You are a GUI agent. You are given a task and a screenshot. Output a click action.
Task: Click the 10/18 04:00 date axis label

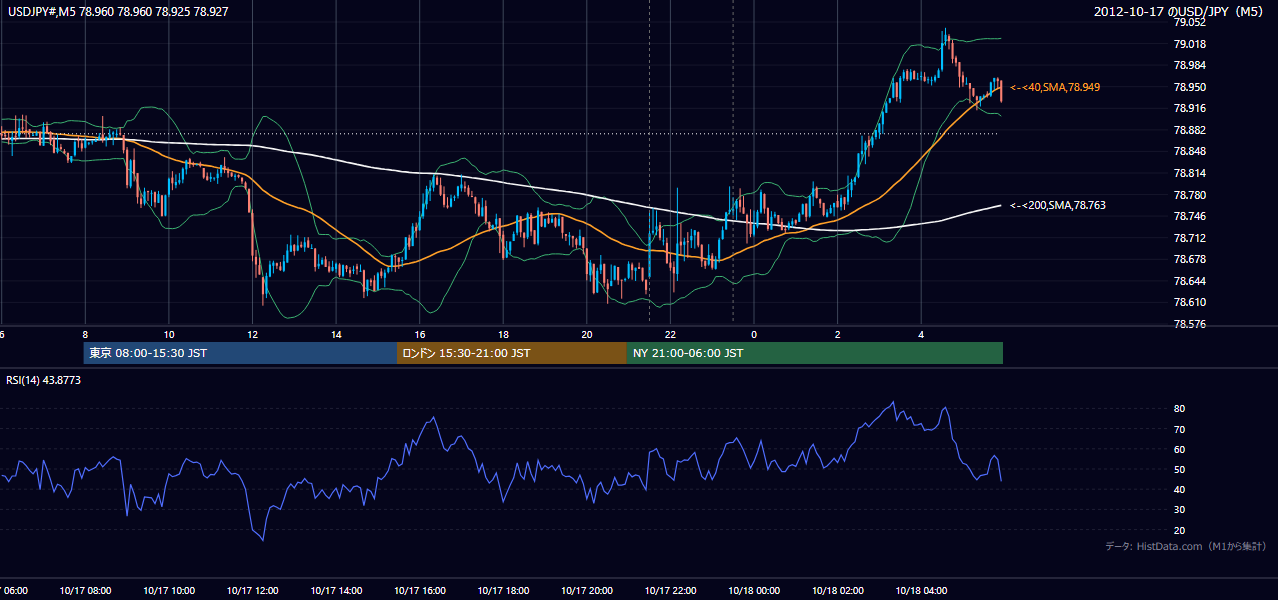(x=921, y=591)
